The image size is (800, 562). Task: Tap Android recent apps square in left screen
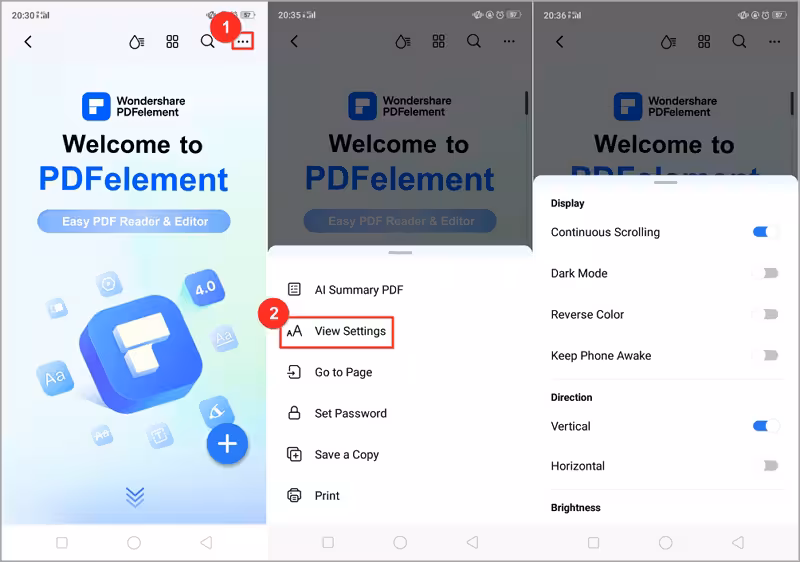coord(62,543)
